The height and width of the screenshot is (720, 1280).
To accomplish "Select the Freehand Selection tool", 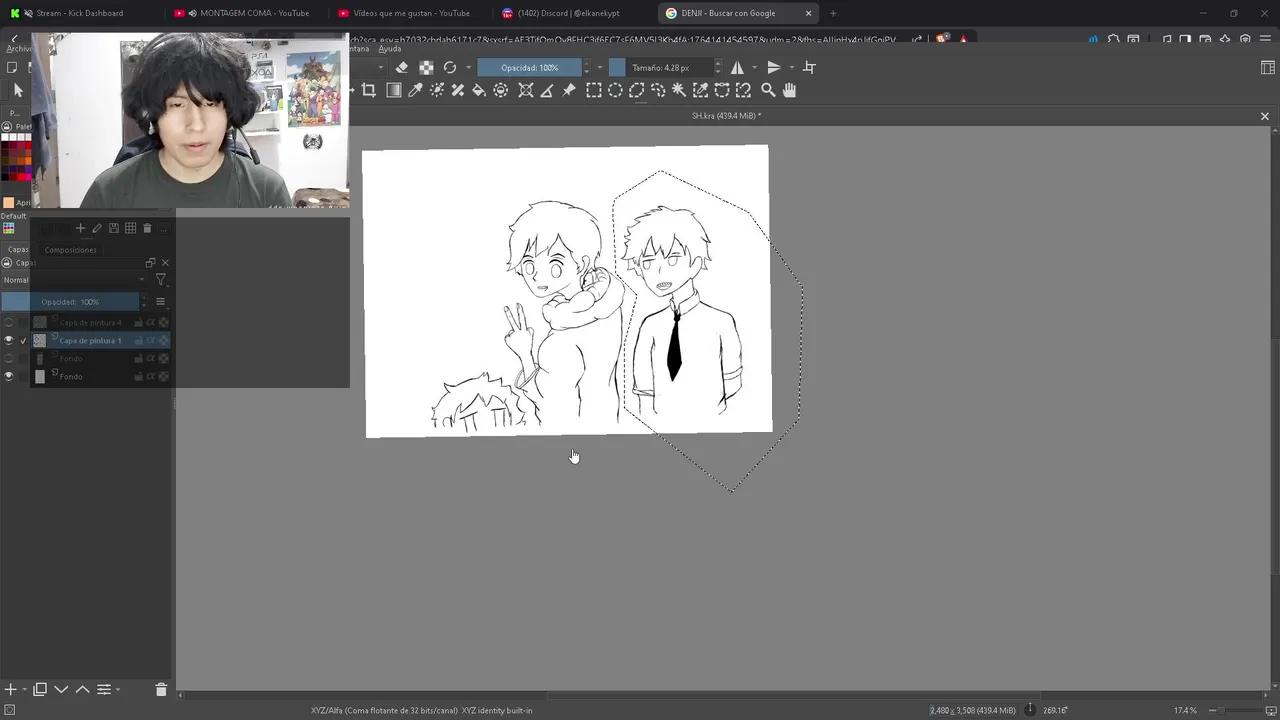I will (657, 90).
